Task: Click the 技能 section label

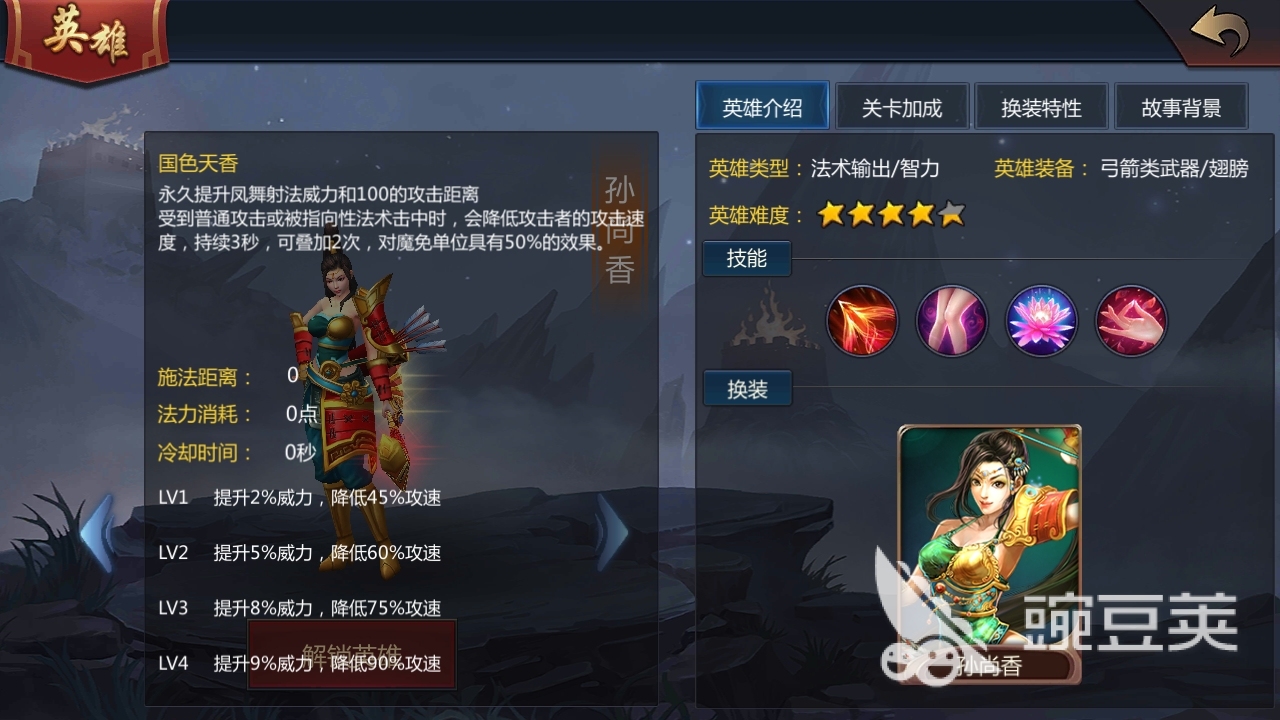Action: pyautogui.click(x=747, y=259)
